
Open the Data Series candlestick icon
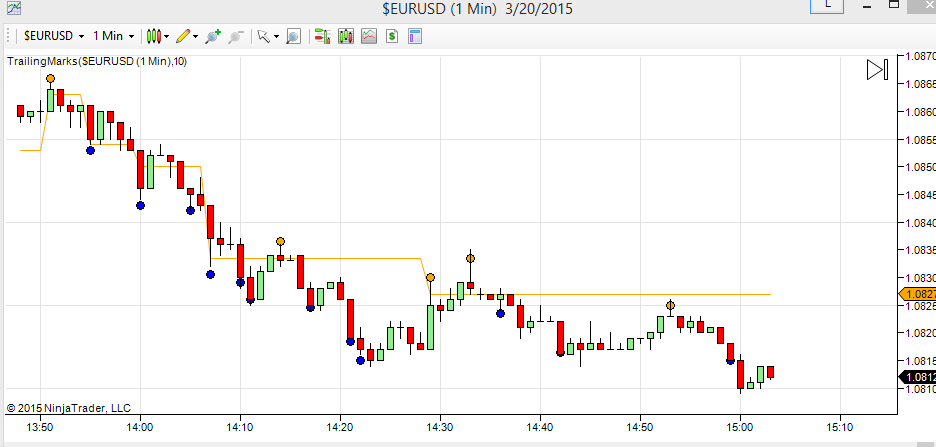346,36
